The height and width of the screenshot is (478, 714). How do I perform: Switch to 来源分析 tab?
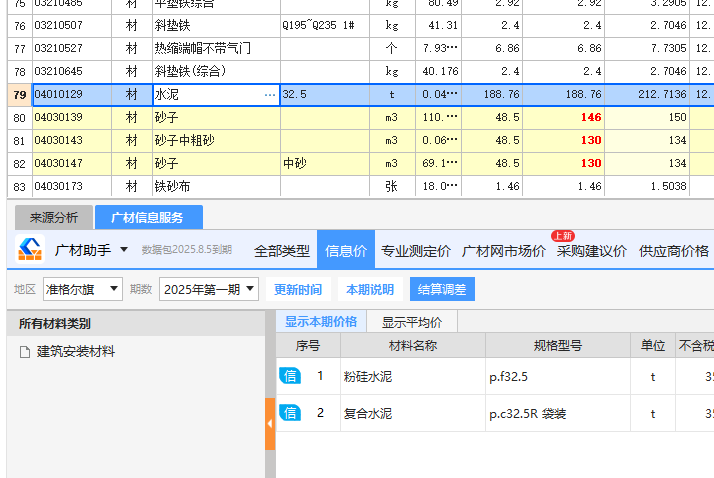click(x=54, y=218)
